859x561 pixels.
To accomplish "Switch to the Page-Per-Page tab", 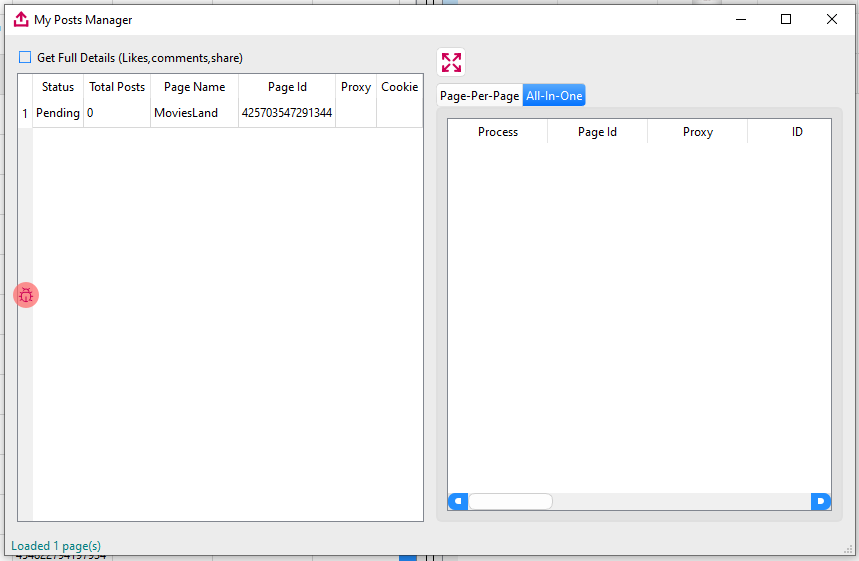I will (479, 96).
